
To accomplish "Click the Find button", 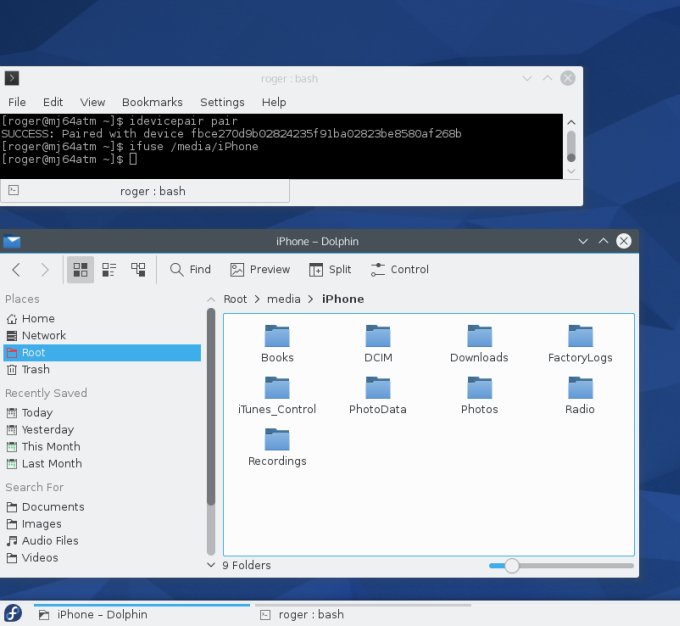I will 190,270.
